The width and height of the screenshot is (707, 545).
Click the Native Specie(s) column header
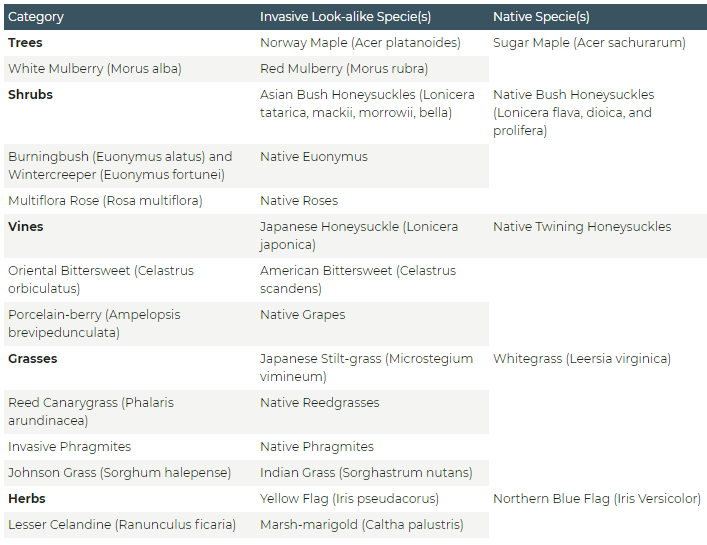tap(541, 17)
